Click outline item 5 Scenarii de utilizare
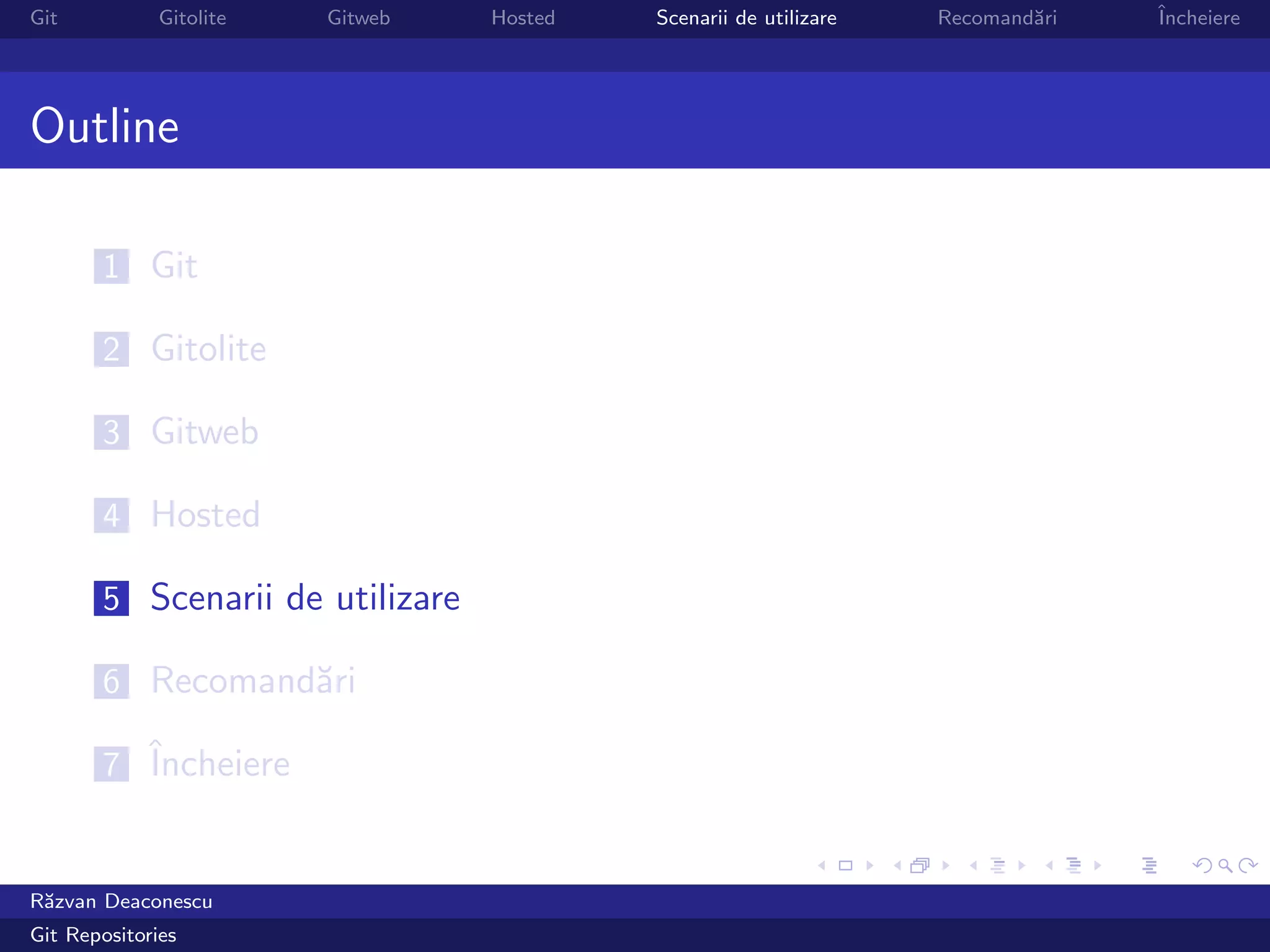The width and height of the screenshot is (1270, 952). [x=277, y=597]
